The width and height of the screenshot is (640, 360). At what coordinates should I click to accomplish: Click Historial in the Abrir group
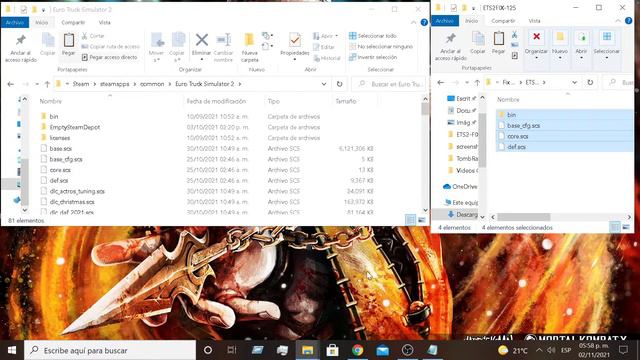point(327,58)
